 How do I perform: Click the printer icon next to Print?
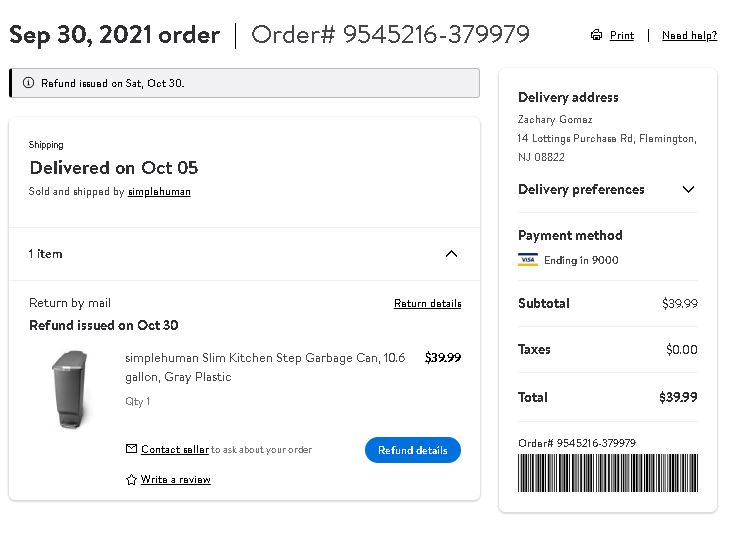click(596, 35)
